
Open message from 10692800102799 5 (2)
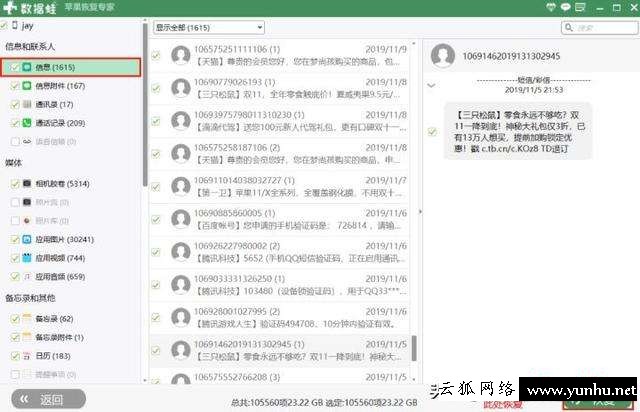[280, 318]
